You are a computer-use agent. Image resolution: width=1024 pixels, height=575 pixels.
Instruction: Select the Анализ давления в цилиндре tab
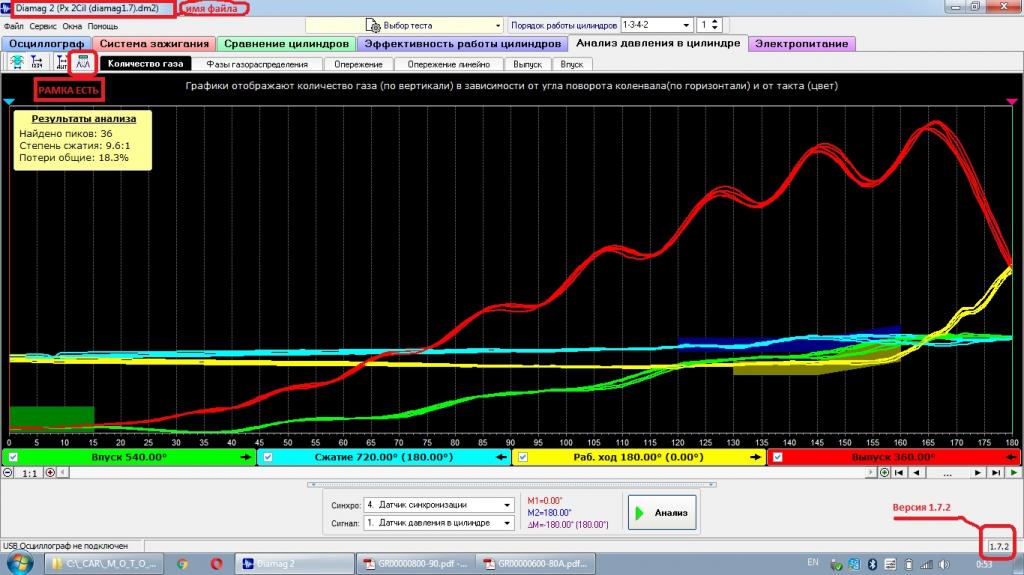pos(658,43)
